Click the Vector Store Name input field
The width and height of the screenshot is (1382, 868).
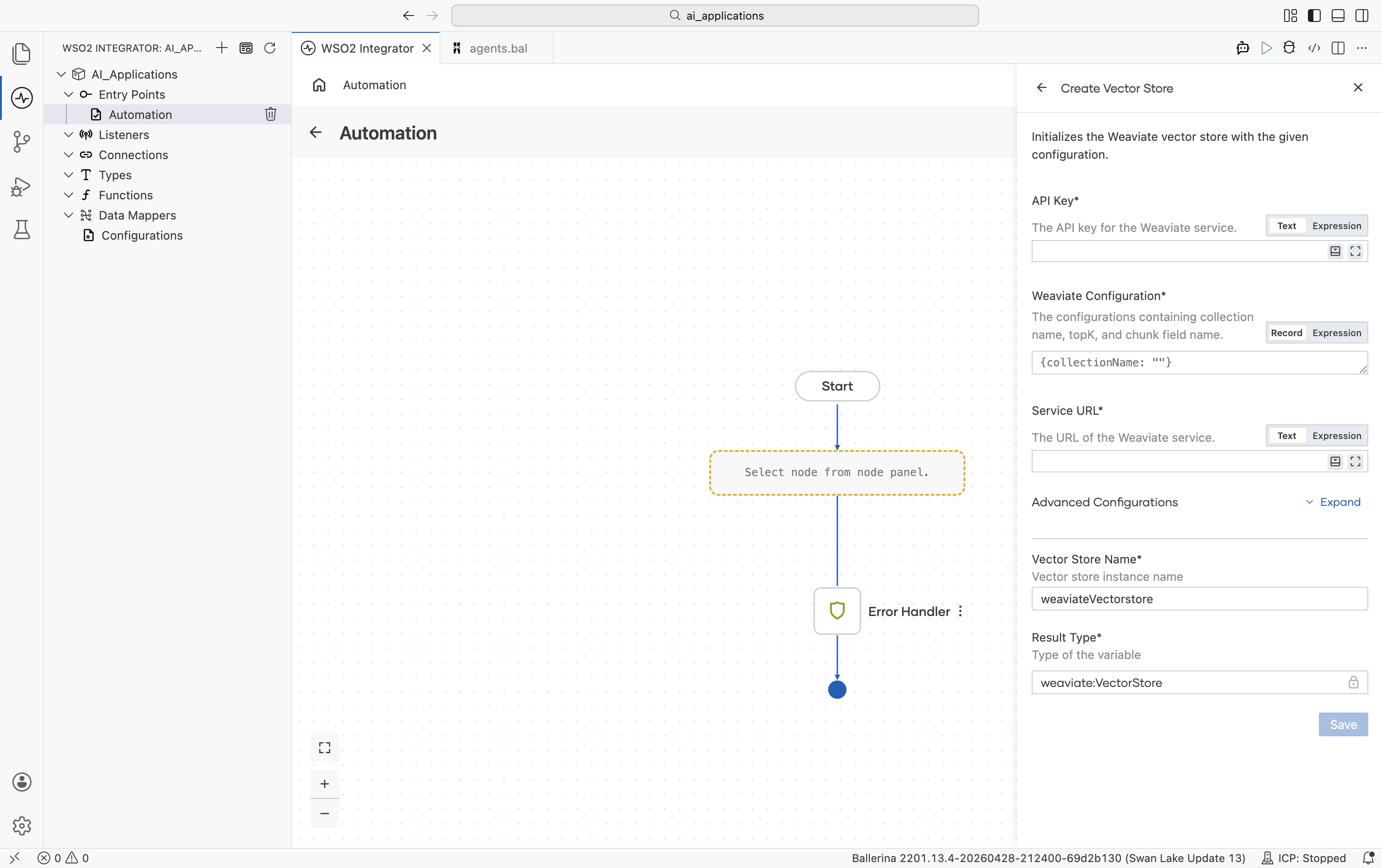(x=1200, y=599)
